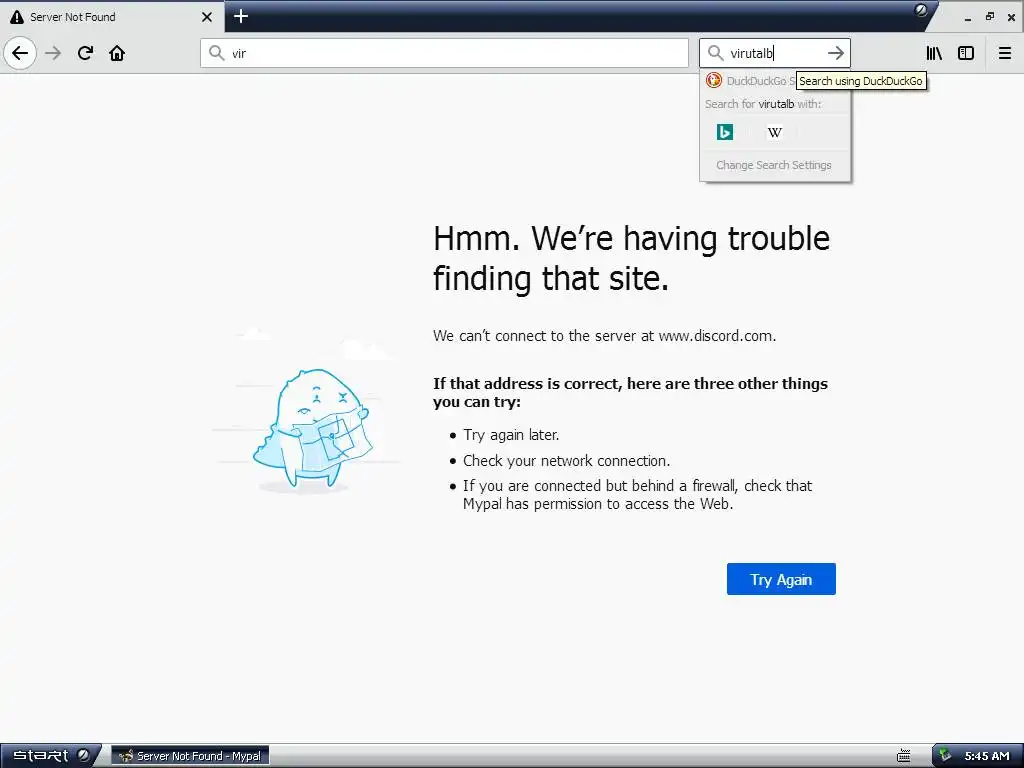Toggle the sidebar view icon

[966, 53]
